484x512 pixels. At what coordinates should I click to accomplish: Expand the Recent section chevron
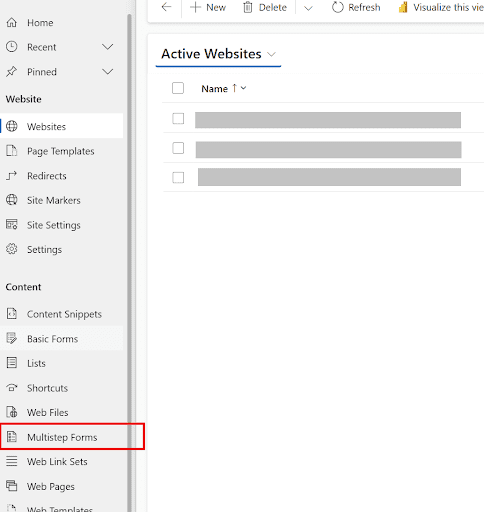pyautogui.click(x=107, y=47)
